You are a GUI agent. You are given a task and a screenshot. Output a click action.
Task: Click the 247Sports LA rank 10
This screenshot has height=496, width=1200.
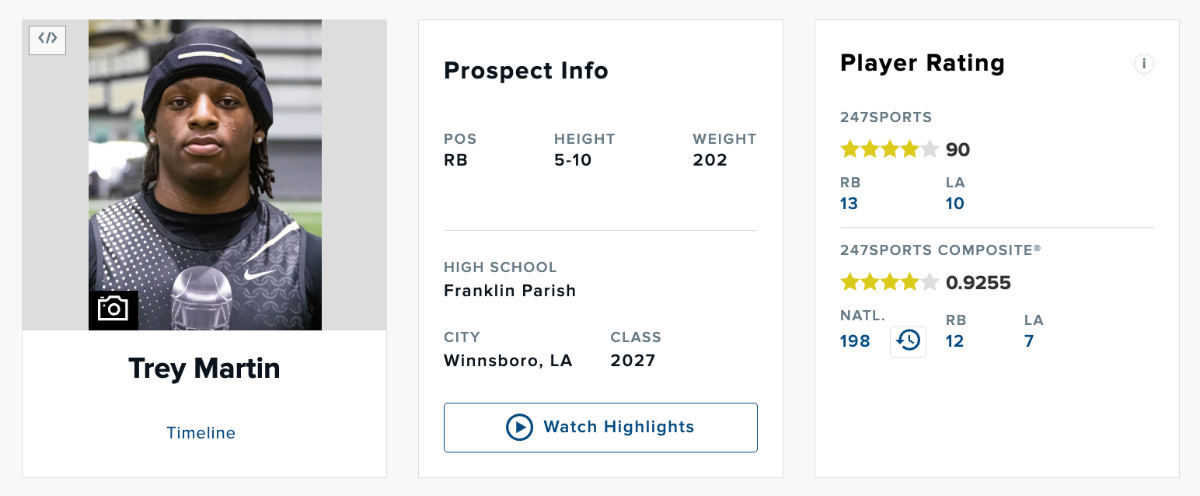955,203
